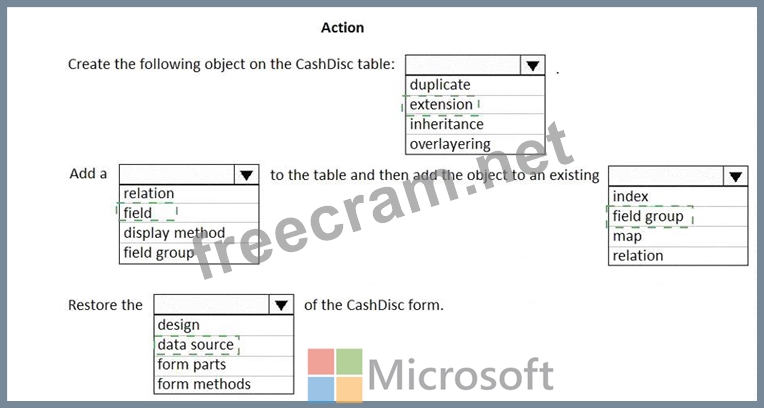
Task: Select 'inheritance' option
Action: coord(475,124)
